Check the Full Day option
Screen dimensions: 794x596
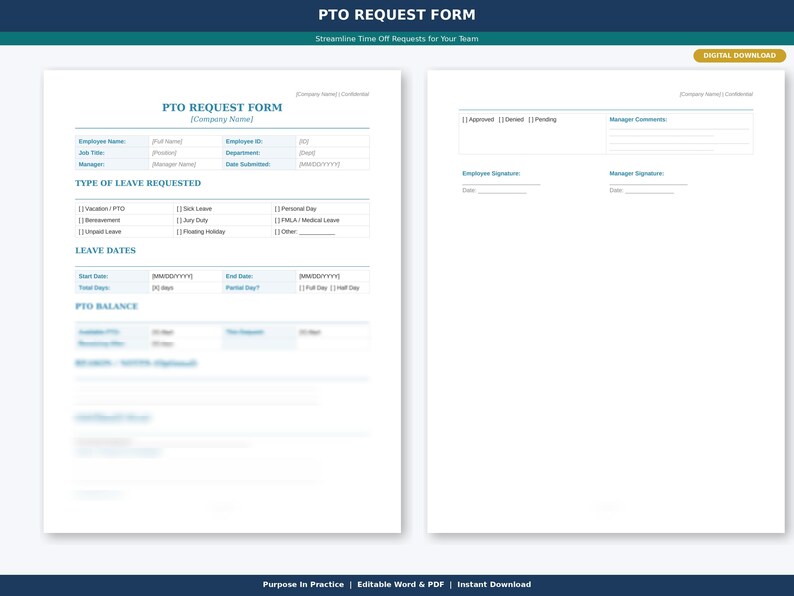[x=302, y=288]
